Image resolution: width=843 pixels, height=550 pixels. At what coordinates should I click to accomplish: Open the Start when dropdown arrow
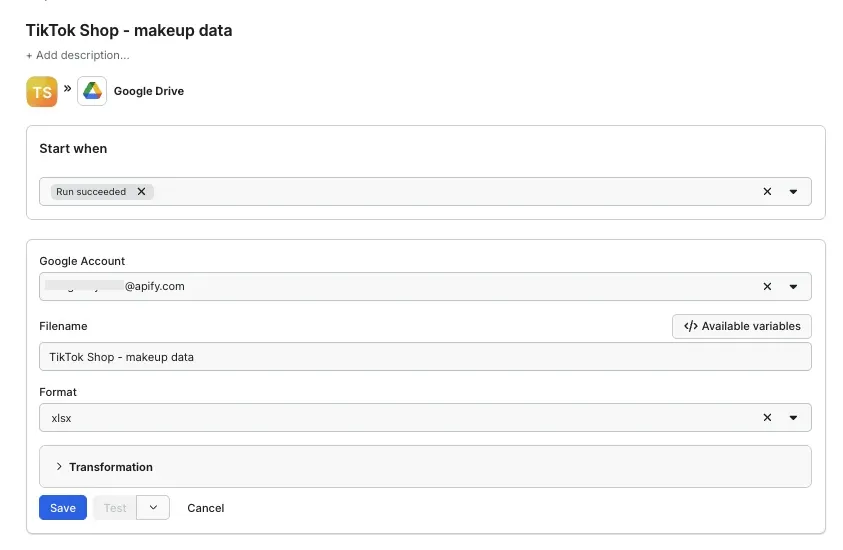793,191
